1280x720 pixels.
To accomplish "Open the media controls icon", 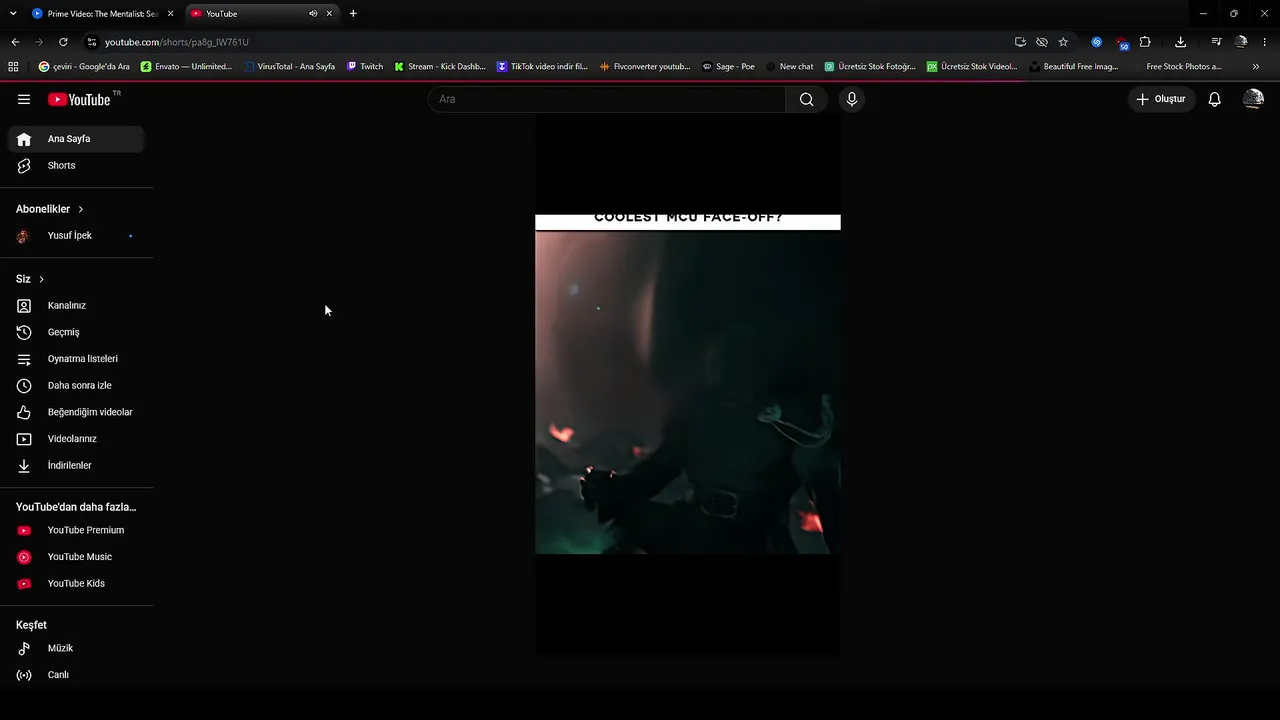I will coord(1216,42).
